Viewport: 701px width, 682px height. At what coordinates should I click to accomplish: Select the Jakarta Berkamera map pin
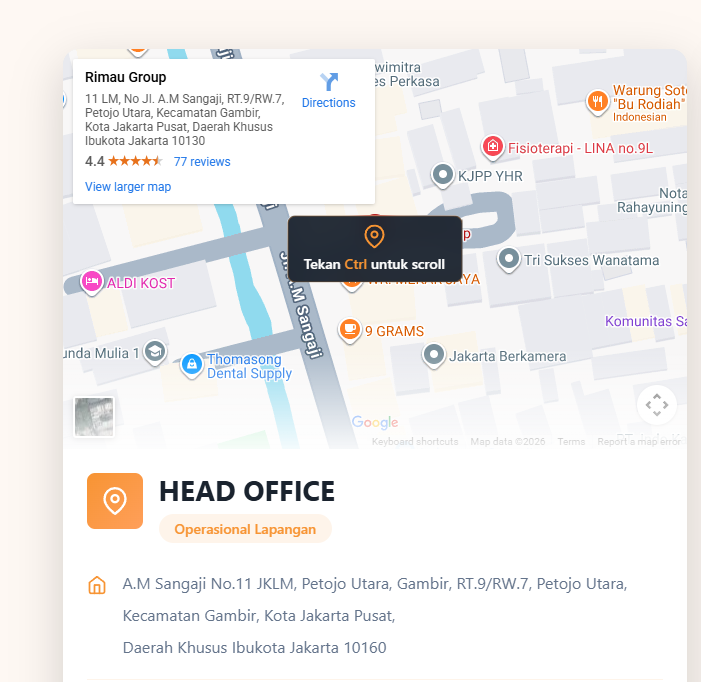click(x=434, y=354)
